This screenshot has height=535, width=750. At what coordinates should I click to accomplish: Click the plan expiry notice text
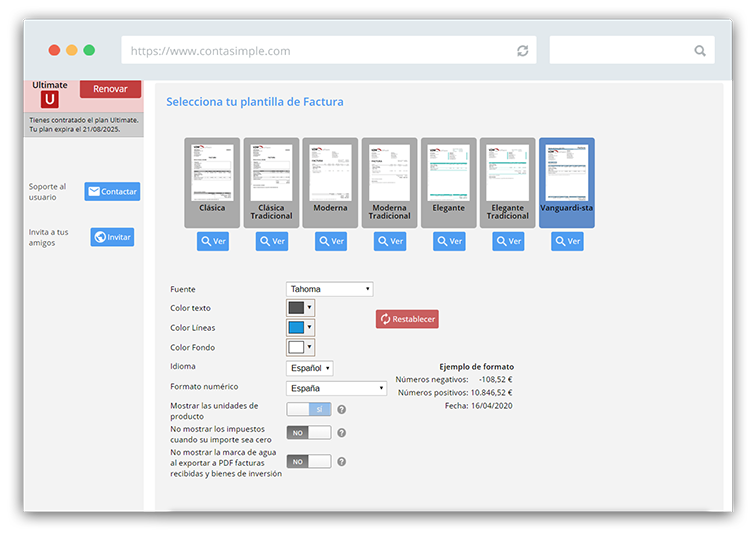point(84,125)
